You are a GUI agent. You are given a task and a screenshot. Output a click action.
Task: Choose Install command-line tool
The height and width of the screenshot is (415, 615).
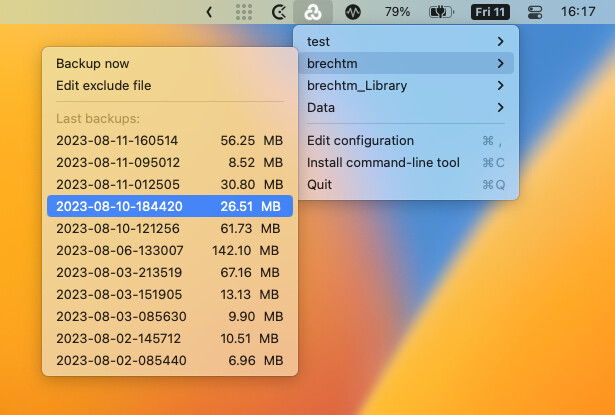pos(406,162)
